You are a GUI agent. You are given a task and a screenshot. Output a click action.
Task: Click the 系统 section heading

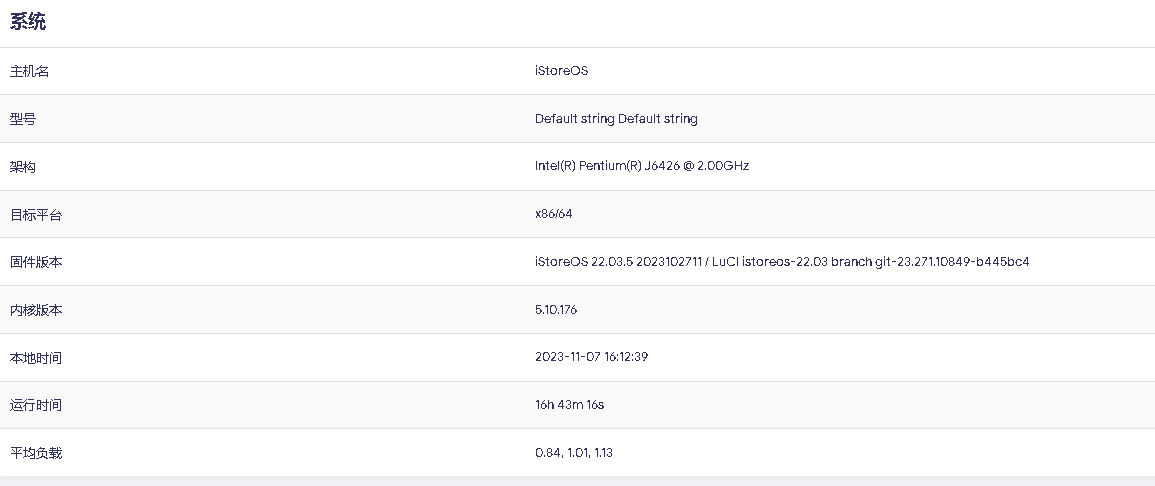(28, 23)
